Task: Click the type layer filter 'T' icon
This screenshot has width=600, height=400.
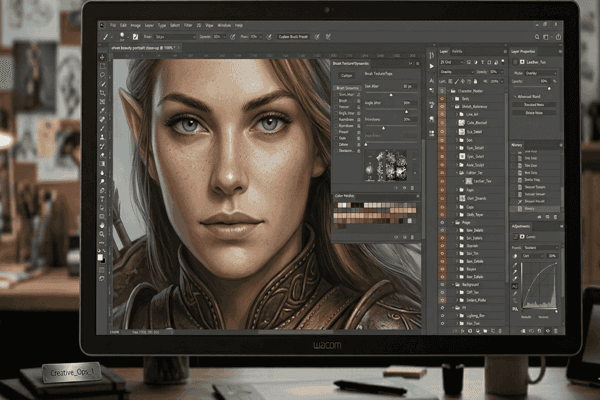Action: click(x=483, y=62)
